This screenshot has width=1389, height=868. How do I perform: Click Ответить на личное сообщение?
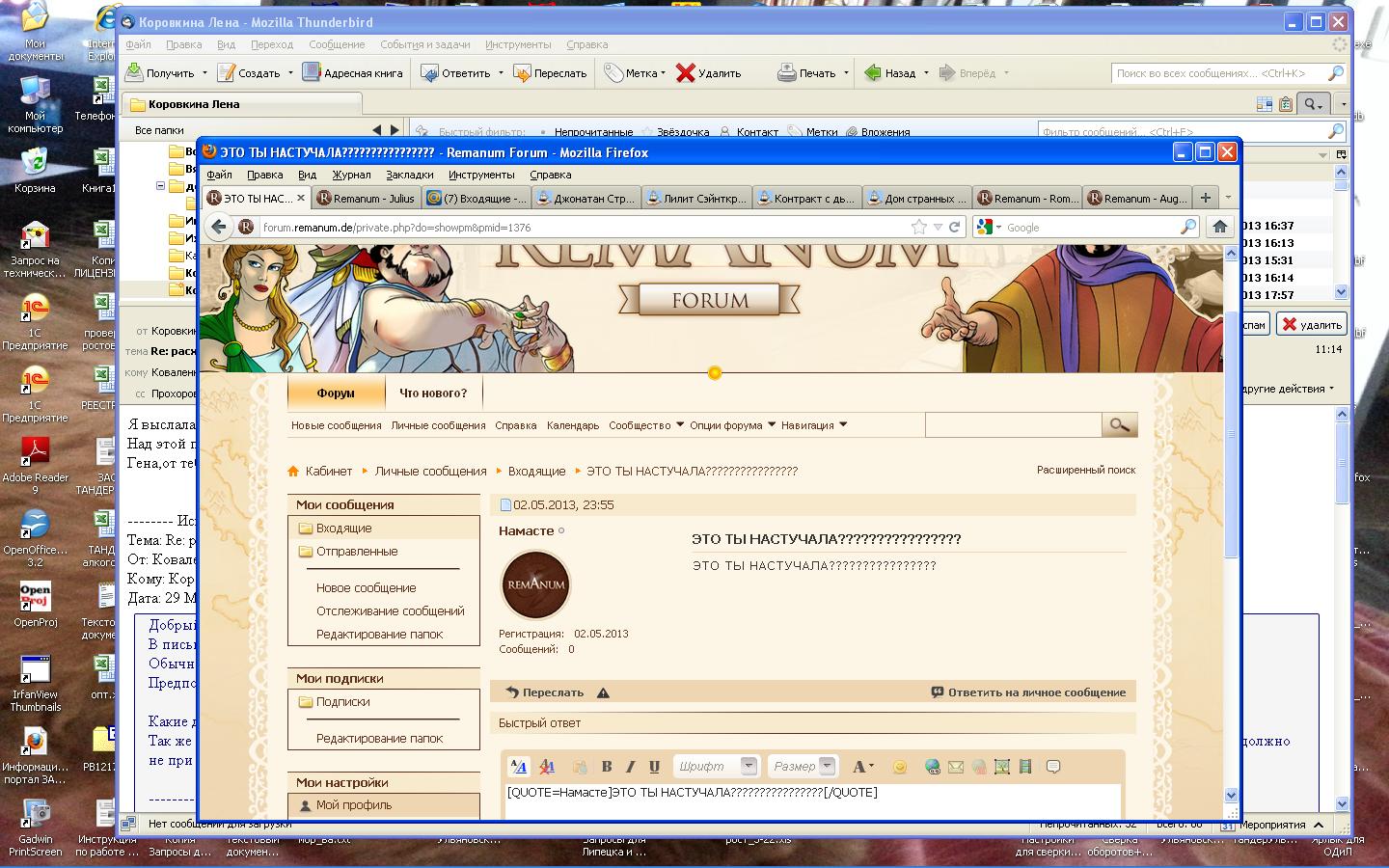coord(1028,692)
